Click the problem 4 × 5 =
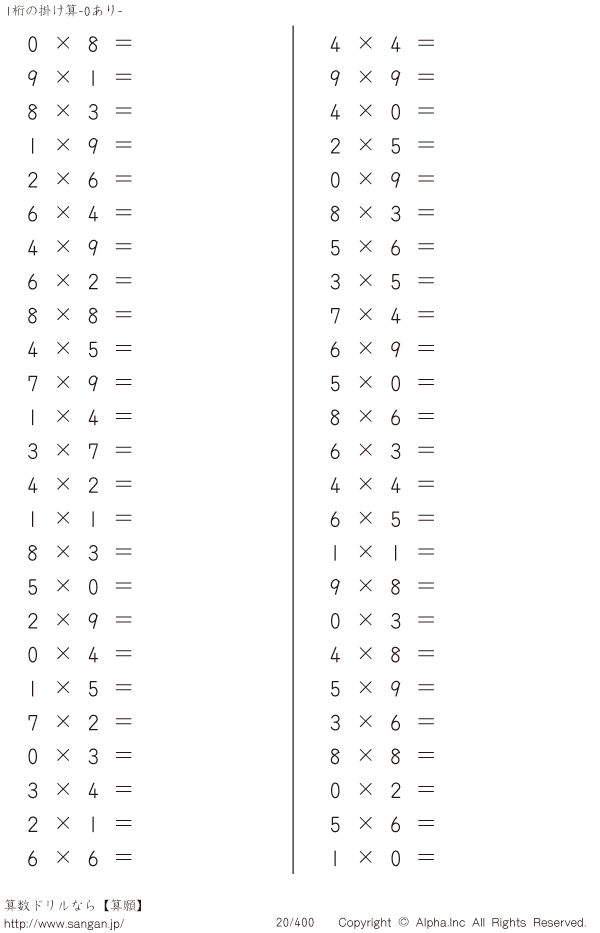Image resolution: width=600 pixels, height=933 pixels. coord(80,349)
